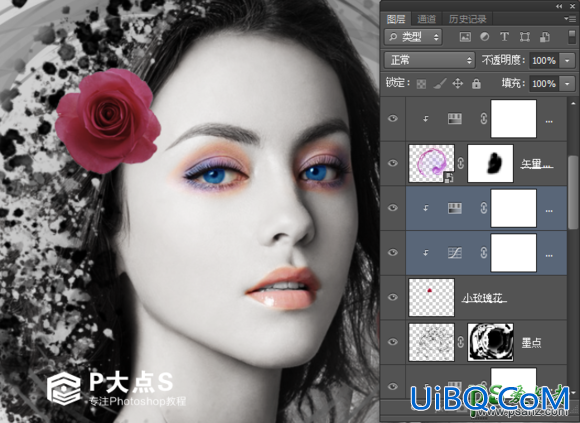The image size is (580, 423).
Task: Unlink the mask on the curves layer
Action: click(483, 253)
